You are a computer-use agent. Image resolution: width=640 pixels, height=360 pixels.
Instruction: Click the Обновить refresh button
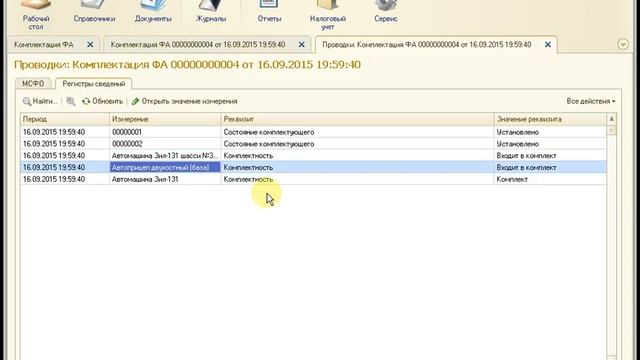102,101
